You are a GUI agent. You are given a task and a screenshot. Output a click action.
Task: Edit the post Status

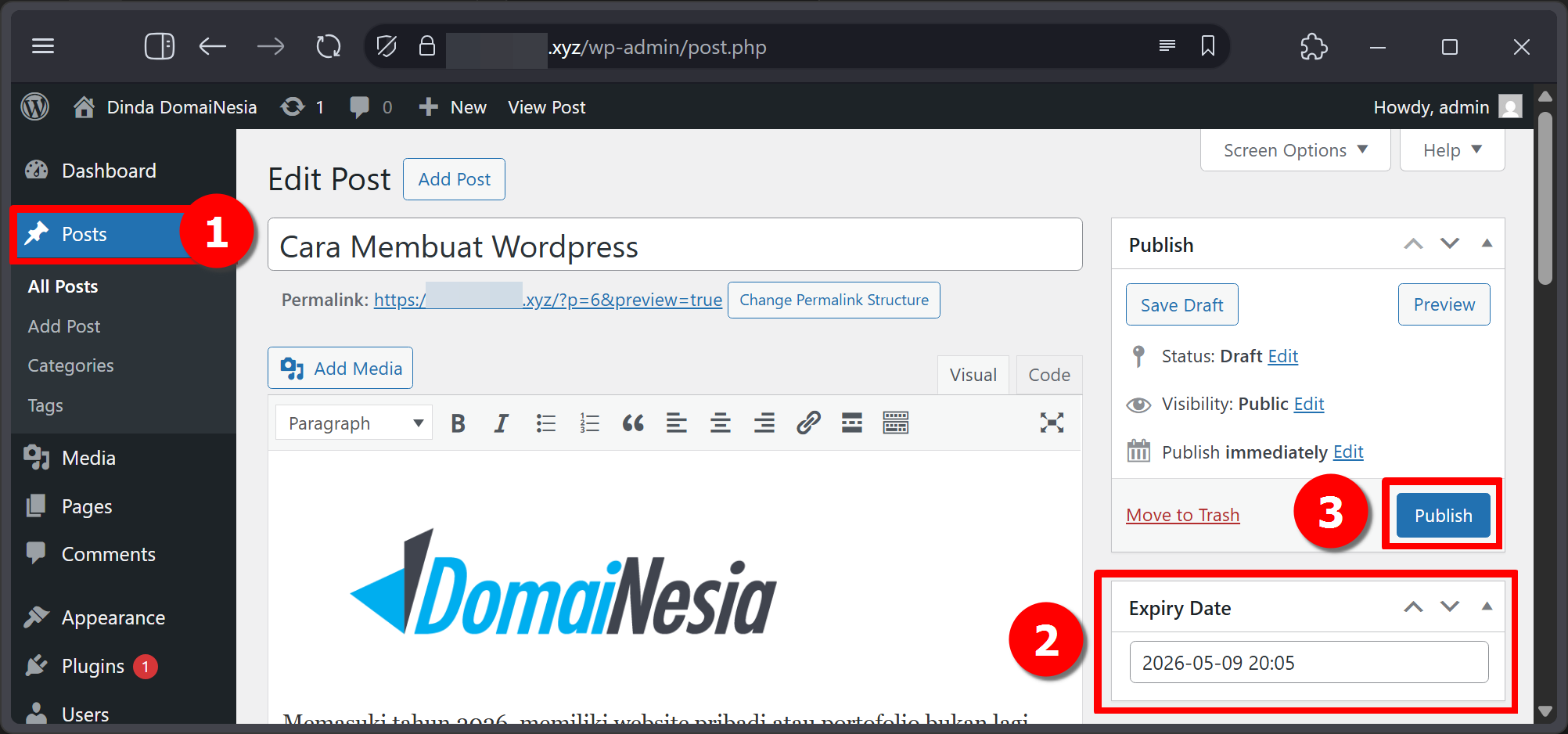(x=1282, y=356)
